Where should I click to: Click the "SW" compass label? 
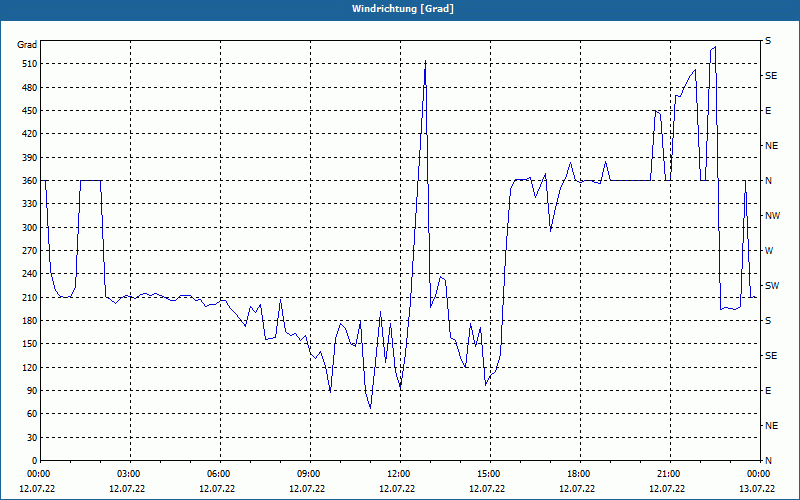[772, 286]
